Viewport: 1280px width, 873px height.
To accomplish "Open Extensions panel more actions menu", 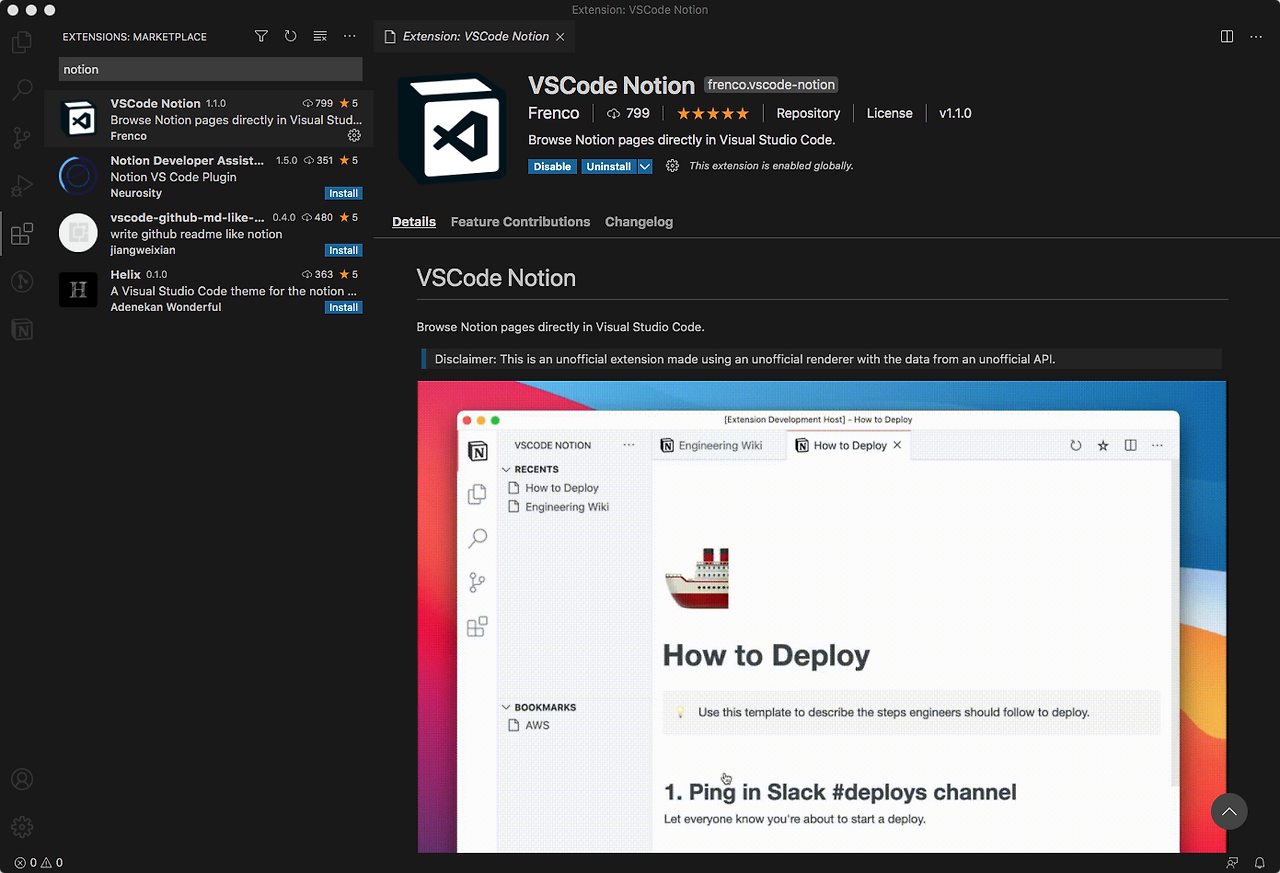I will click(349, 36).
